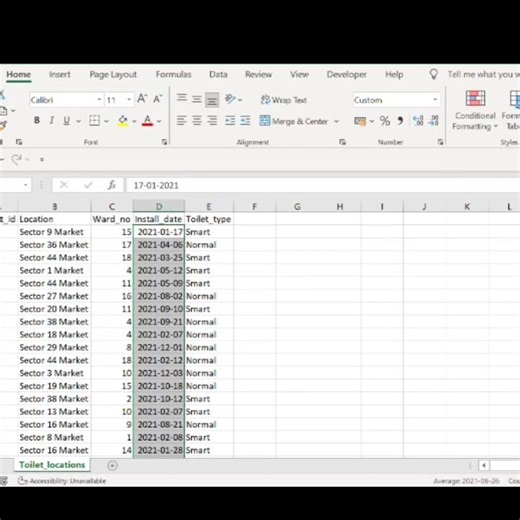Image resolution: width=520 pixels, height=520 pixels.
Task: Open Custom number format dropdown
Action: pos(435,100)
